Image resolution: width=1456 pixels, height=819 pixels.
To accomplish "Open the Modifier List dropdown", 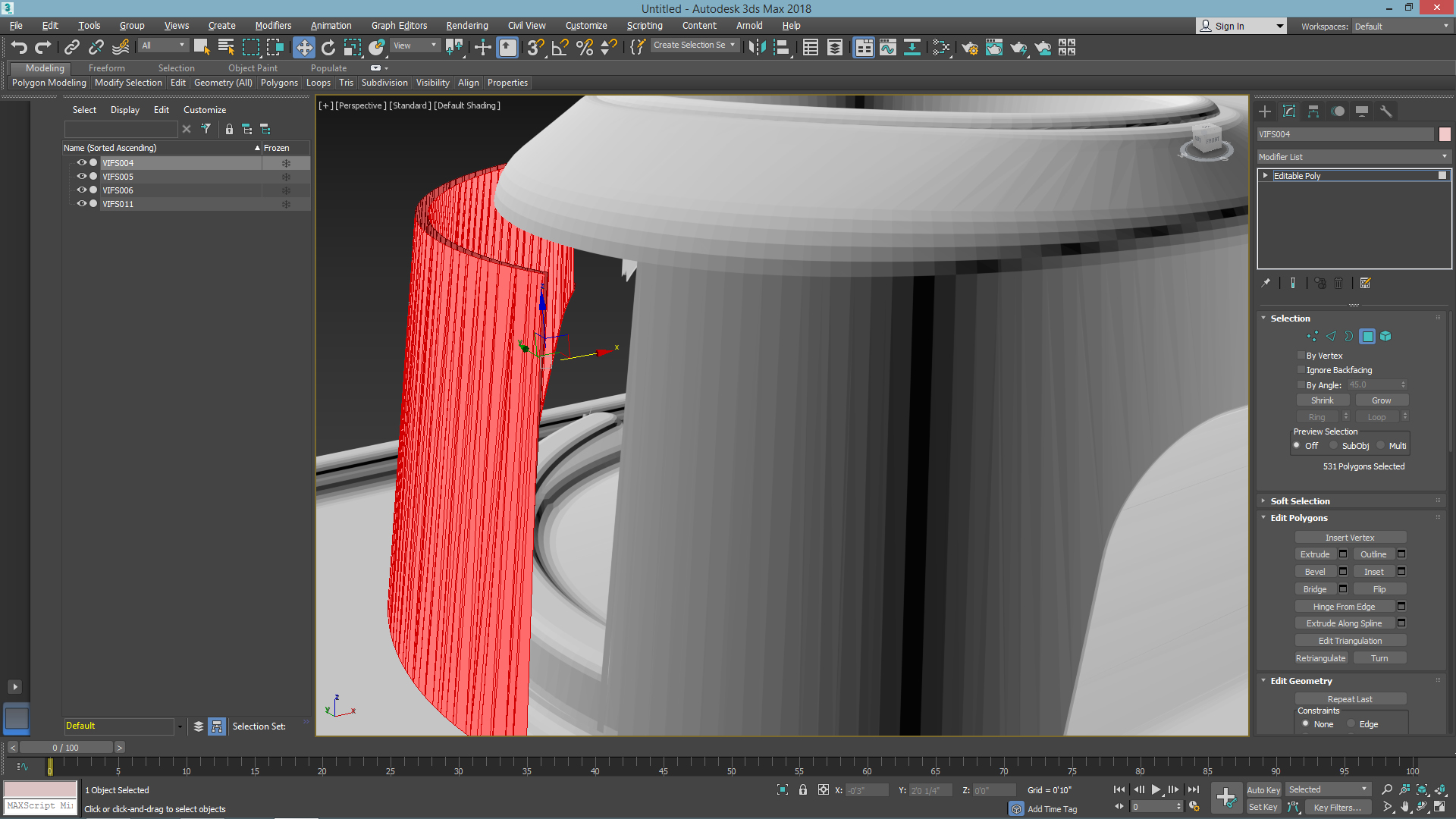I will [x=1349, y=156].
